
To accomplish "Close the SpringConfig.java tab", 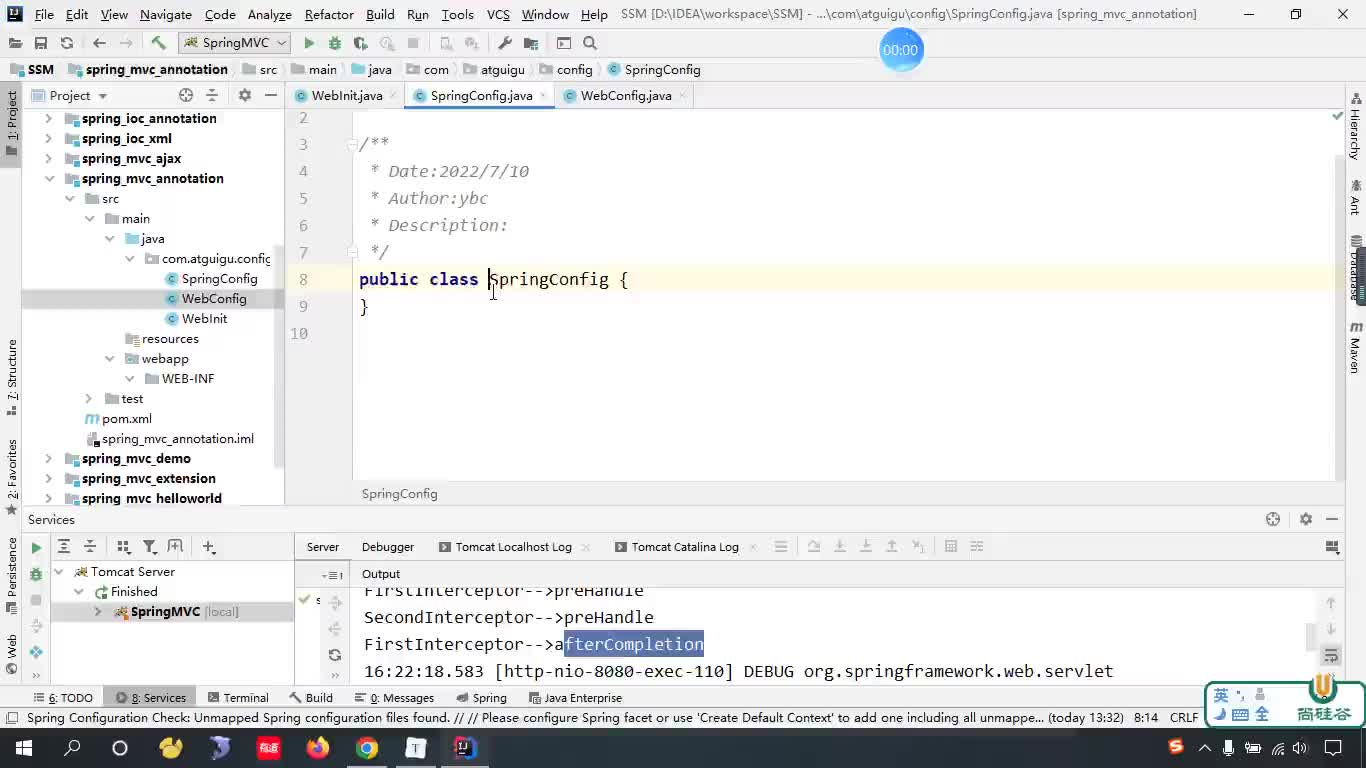I will pos(545,95).
